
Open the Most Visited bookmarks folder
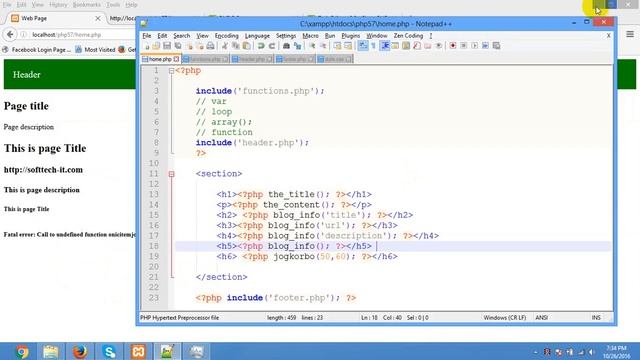point(95,49)
